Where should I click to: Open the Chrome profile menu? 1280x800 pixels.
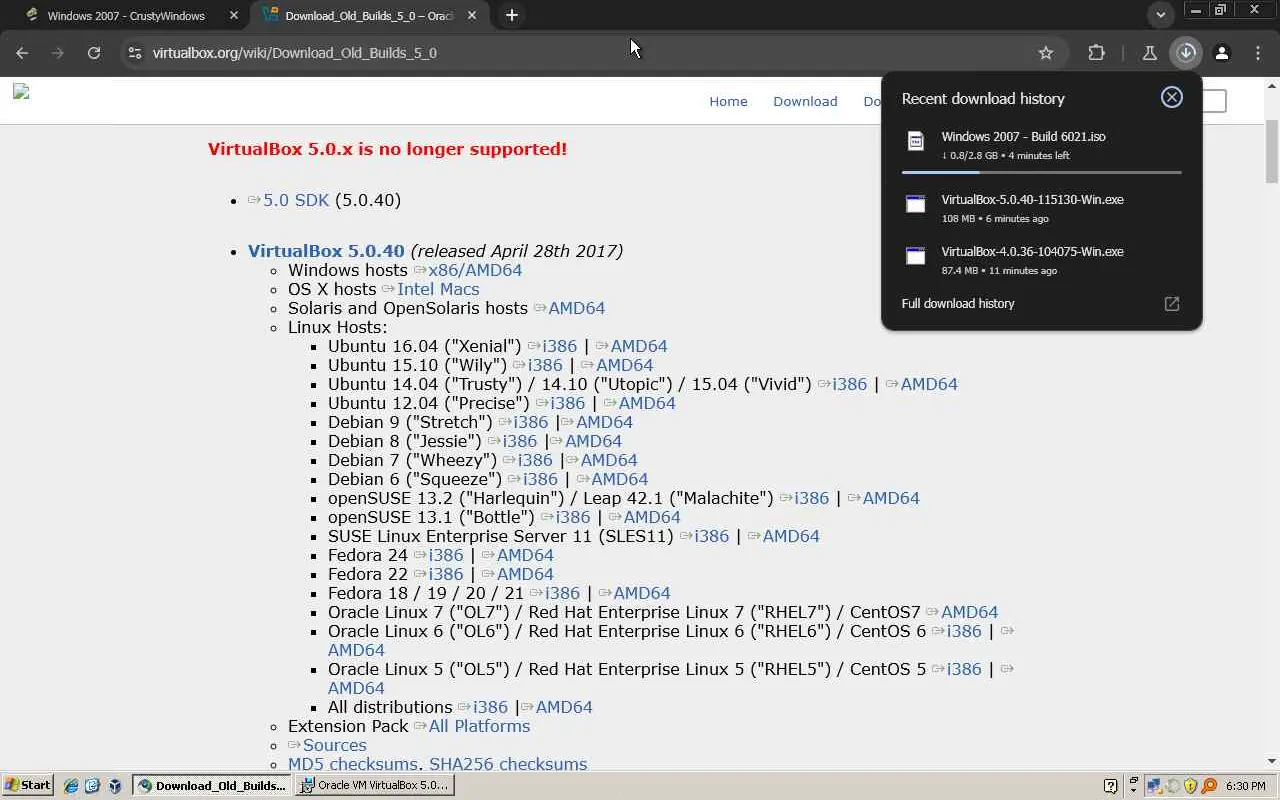pyautogui.click(x=1222, y=53)
